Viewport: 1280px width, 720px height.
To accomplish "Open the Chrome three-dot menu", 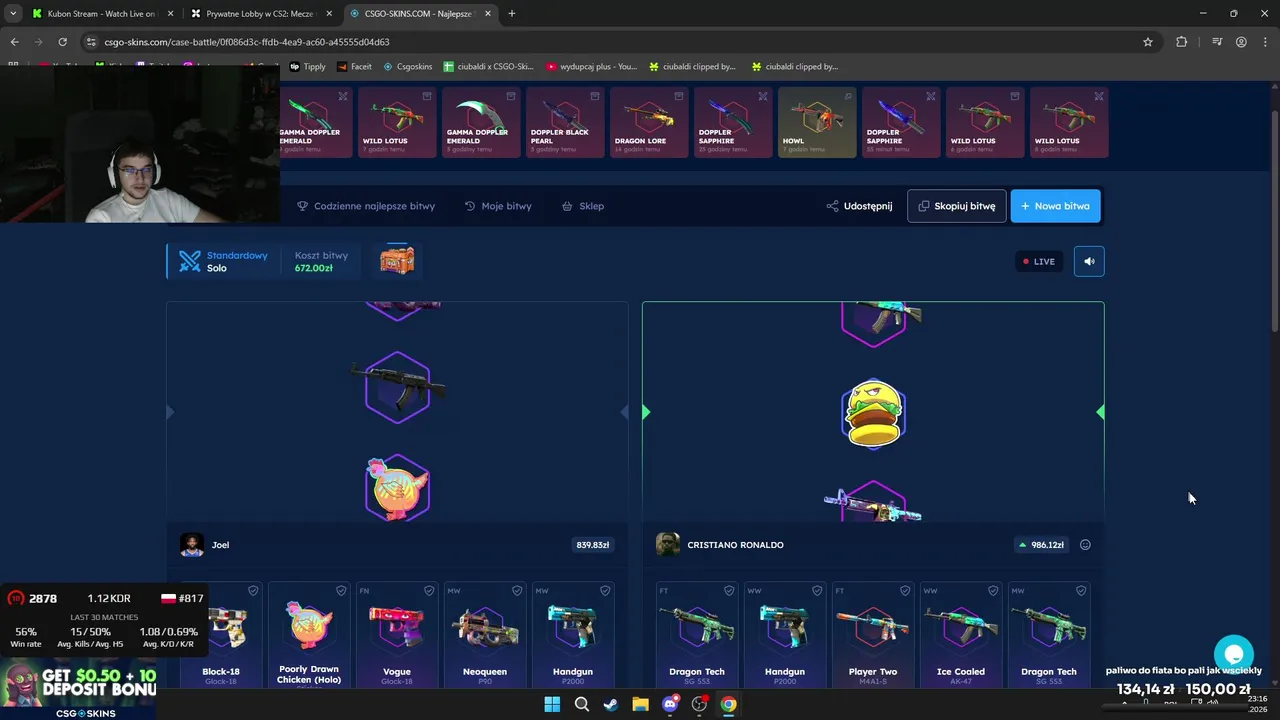I will pyautogui.click(x=1266, y=42).
